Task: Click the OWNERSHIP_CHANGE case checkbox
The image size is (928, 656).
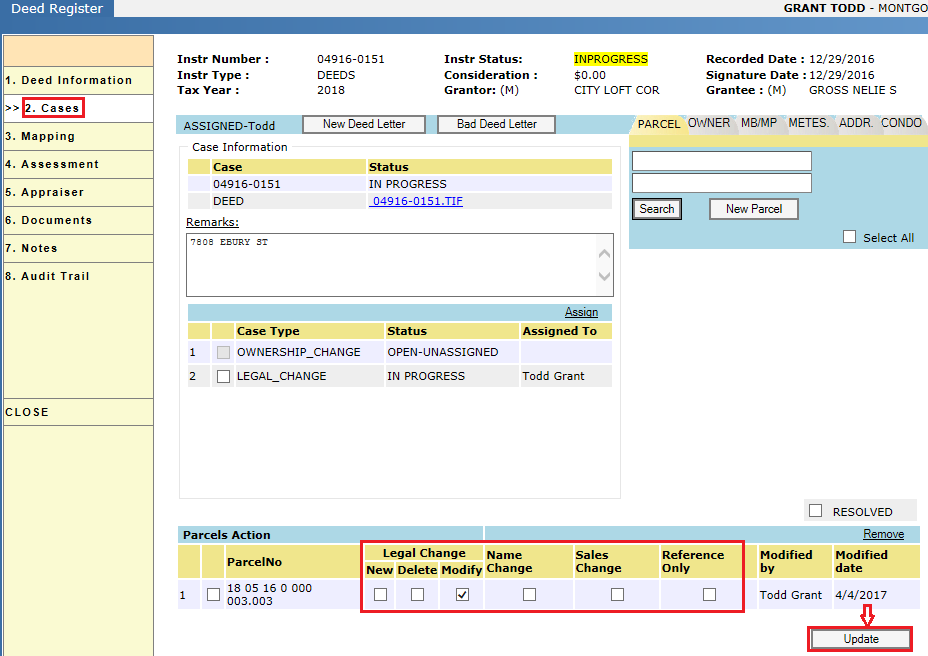Action: point(223,352)
